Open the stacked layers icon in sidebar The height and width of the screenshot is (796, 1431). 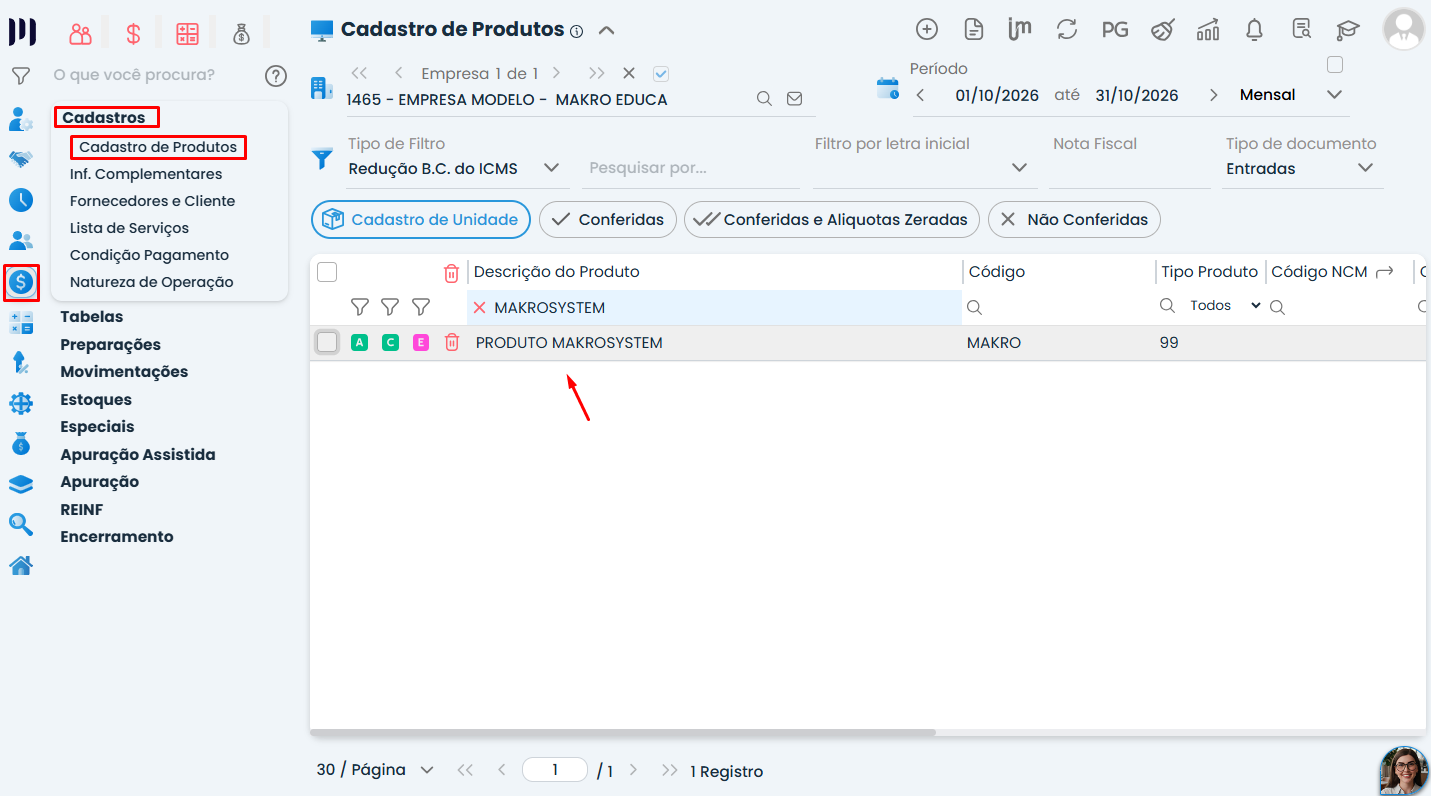21,484
